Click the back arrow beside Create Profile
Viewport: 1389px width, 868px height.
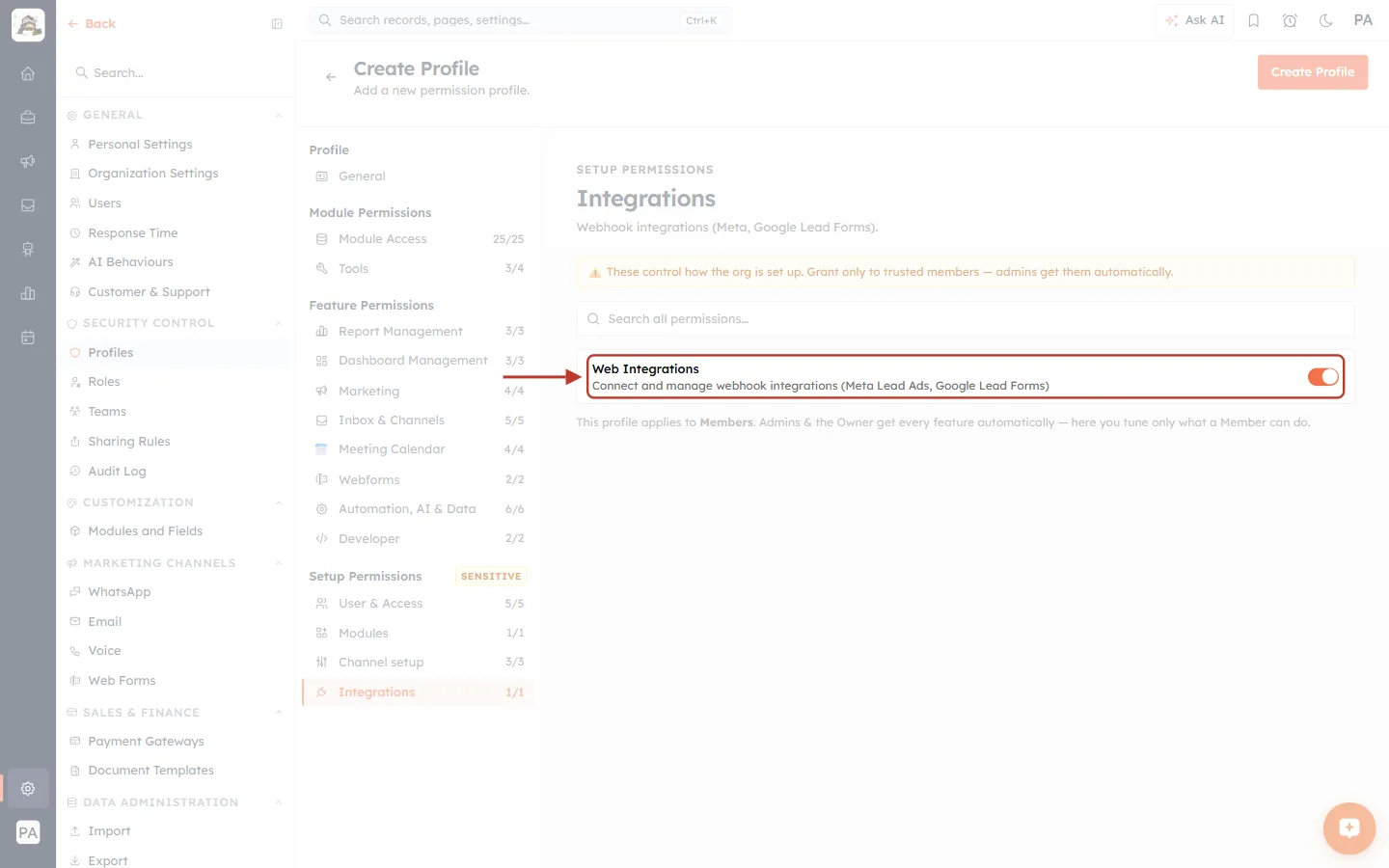coord(331,77)
